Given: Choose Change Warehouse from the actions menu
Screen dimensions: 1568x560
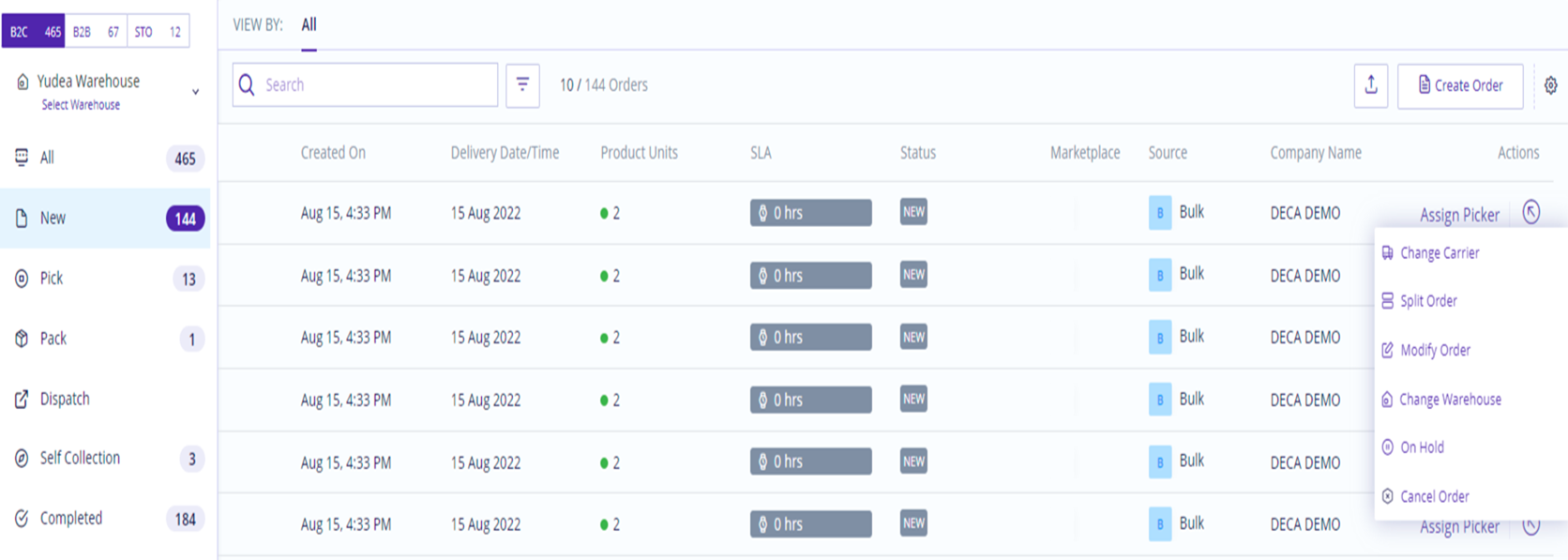Looking at the screenshot, I should [x=1450, y=400].
